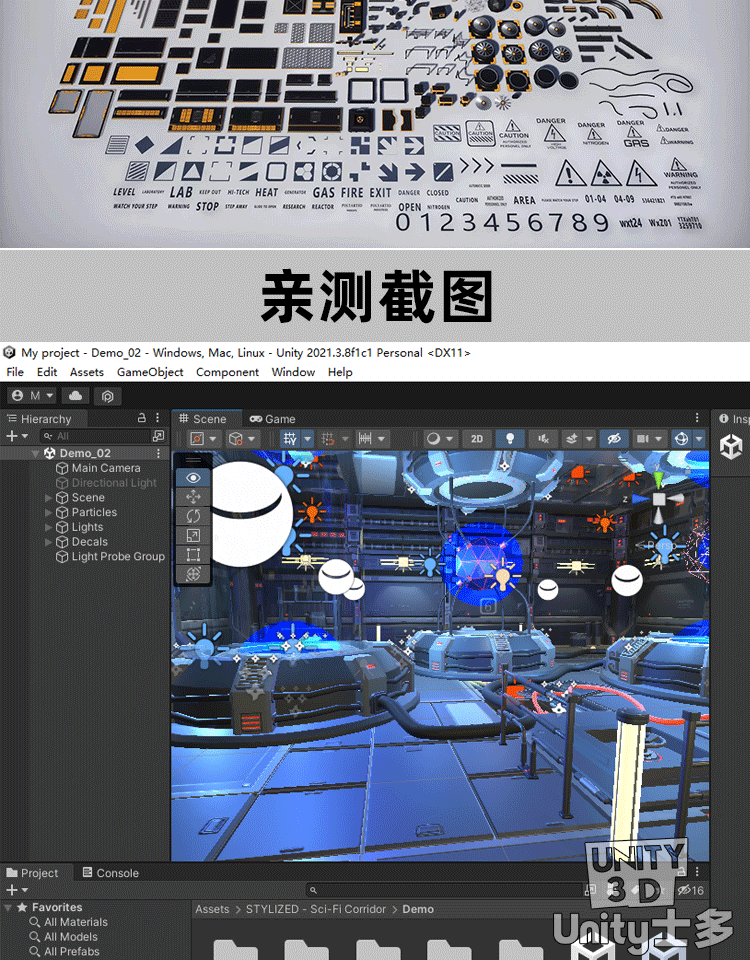This screenshot has width=750, height=960.
Task: Click the Unity cube icon in Inspector panel
Action: pos(731,447)
